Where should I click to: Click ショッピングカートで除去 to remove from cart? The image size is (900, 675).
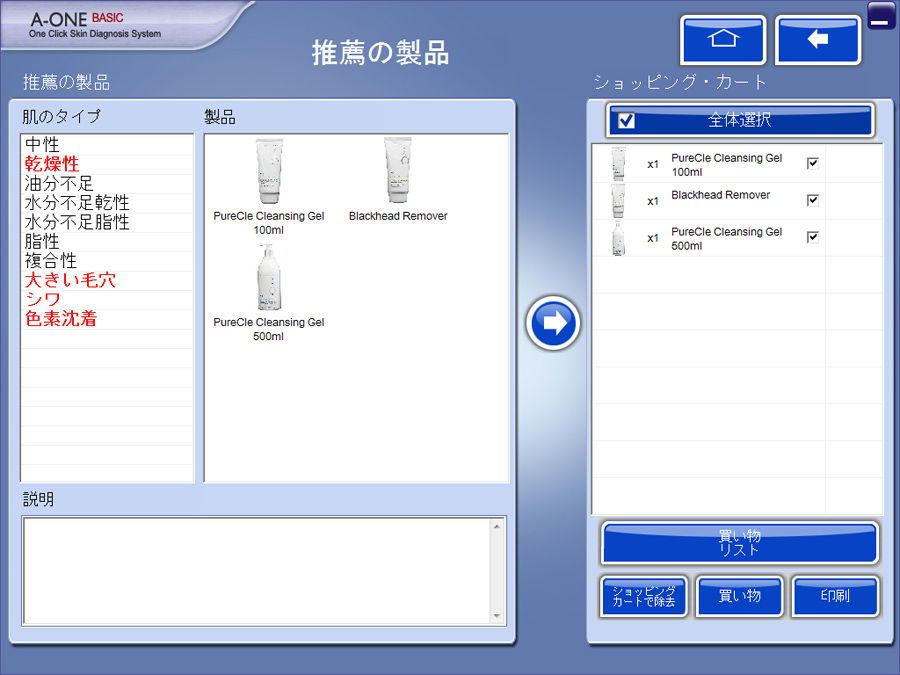pos(643,597)
